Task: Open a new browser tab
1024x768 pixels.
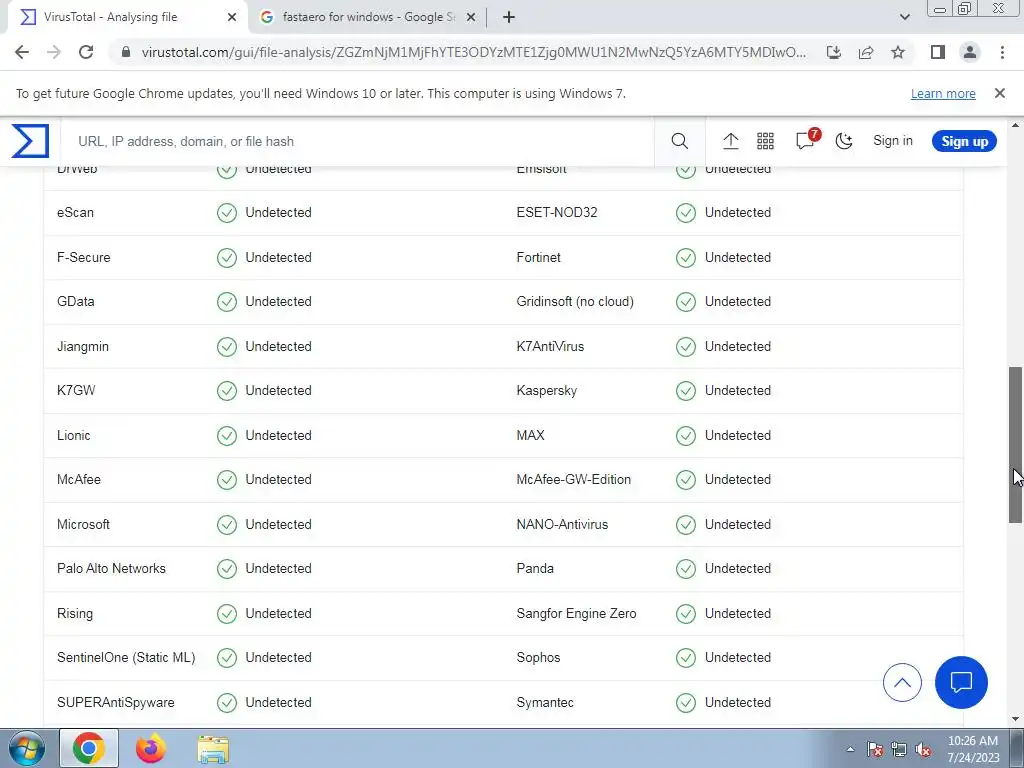Action: coord(509,17)
